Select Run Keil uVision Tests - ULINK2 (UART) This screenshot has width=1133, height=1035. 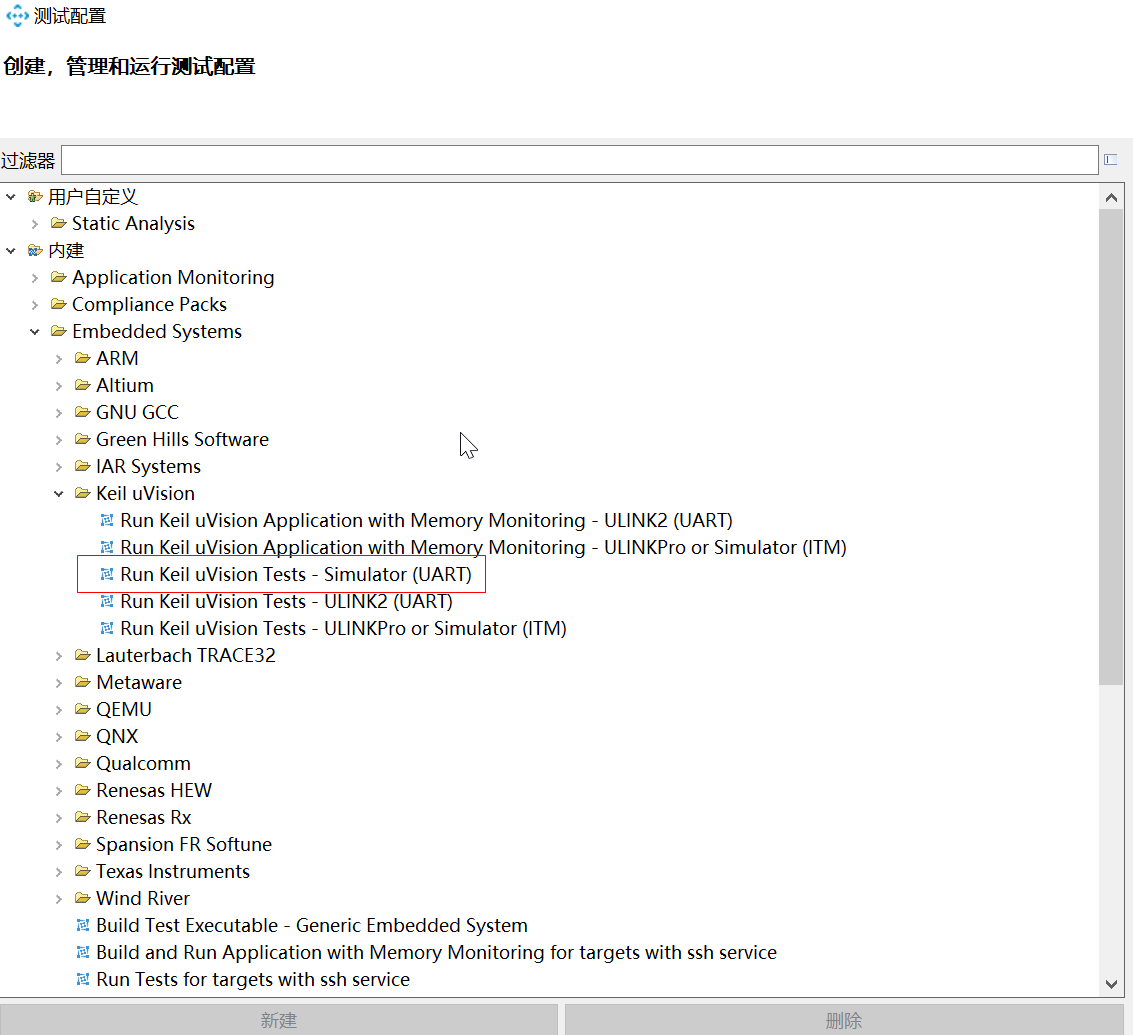point(286,601)
